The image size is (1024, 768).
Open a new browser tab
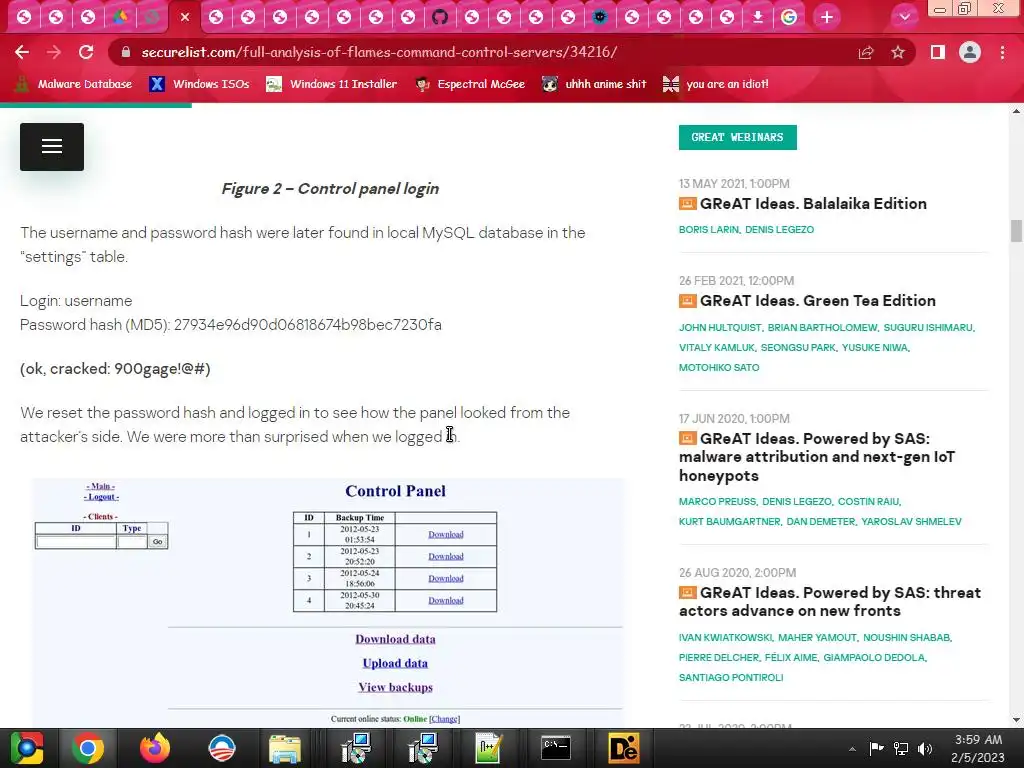[x=827, y=17]
